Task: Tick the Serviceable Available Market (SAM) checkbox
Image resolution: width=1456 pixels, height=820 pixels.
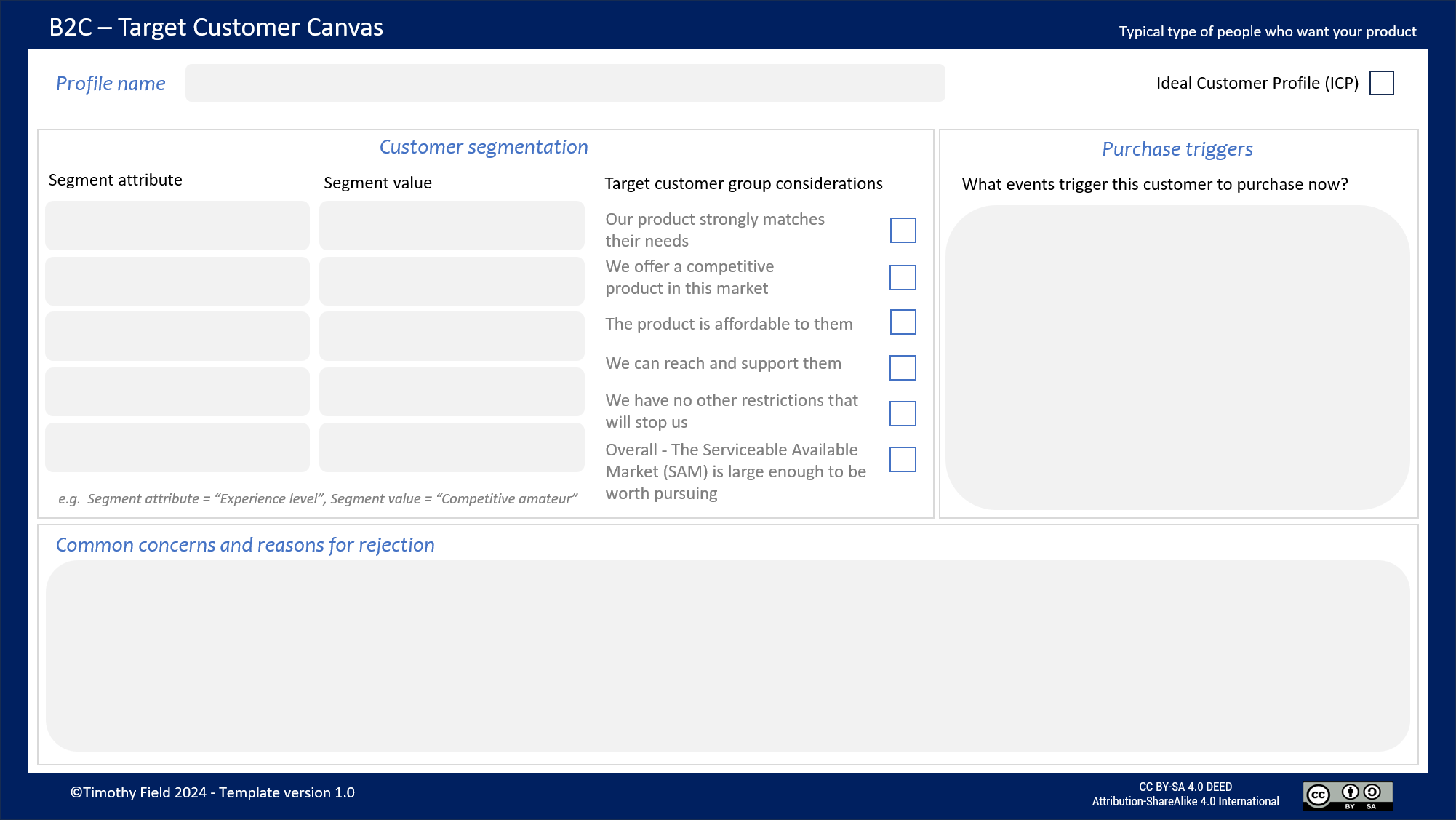Action: click(903, 459)
